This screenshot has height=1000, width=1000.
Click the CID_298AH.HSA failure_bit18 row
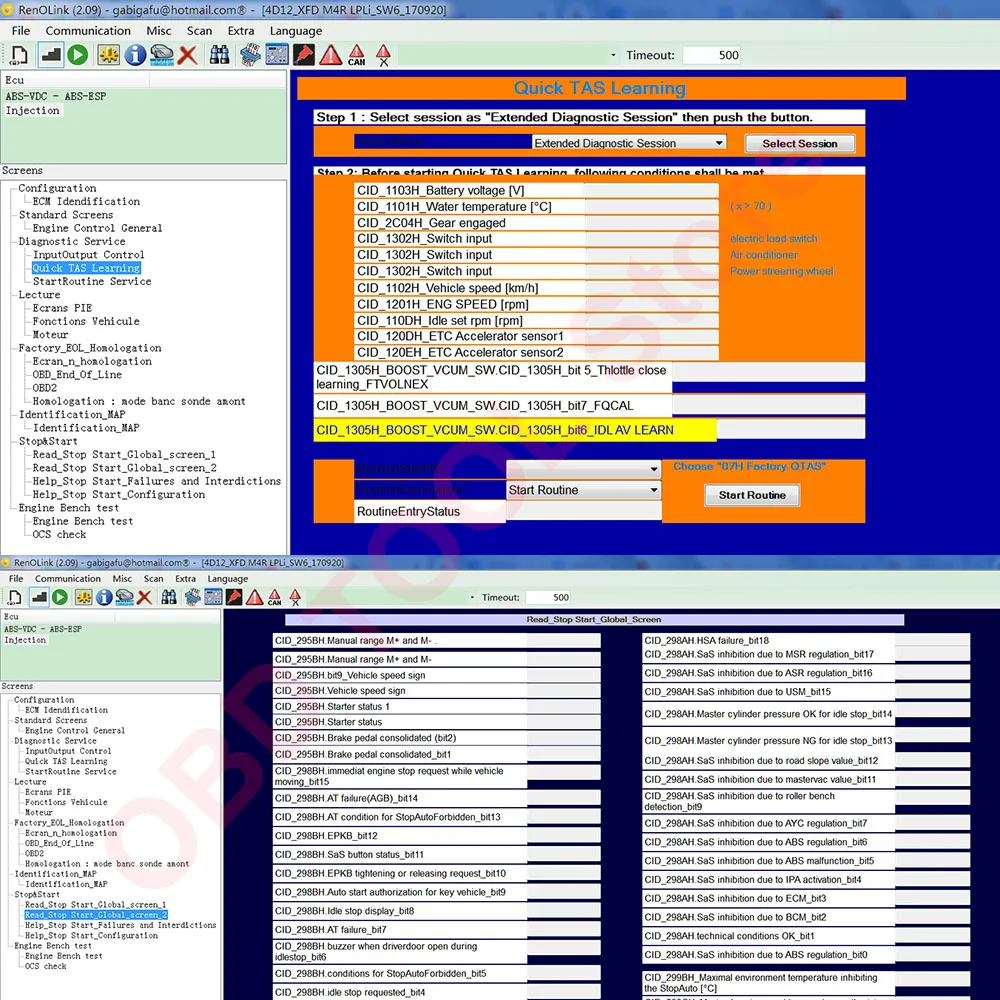tap(807, 641)
